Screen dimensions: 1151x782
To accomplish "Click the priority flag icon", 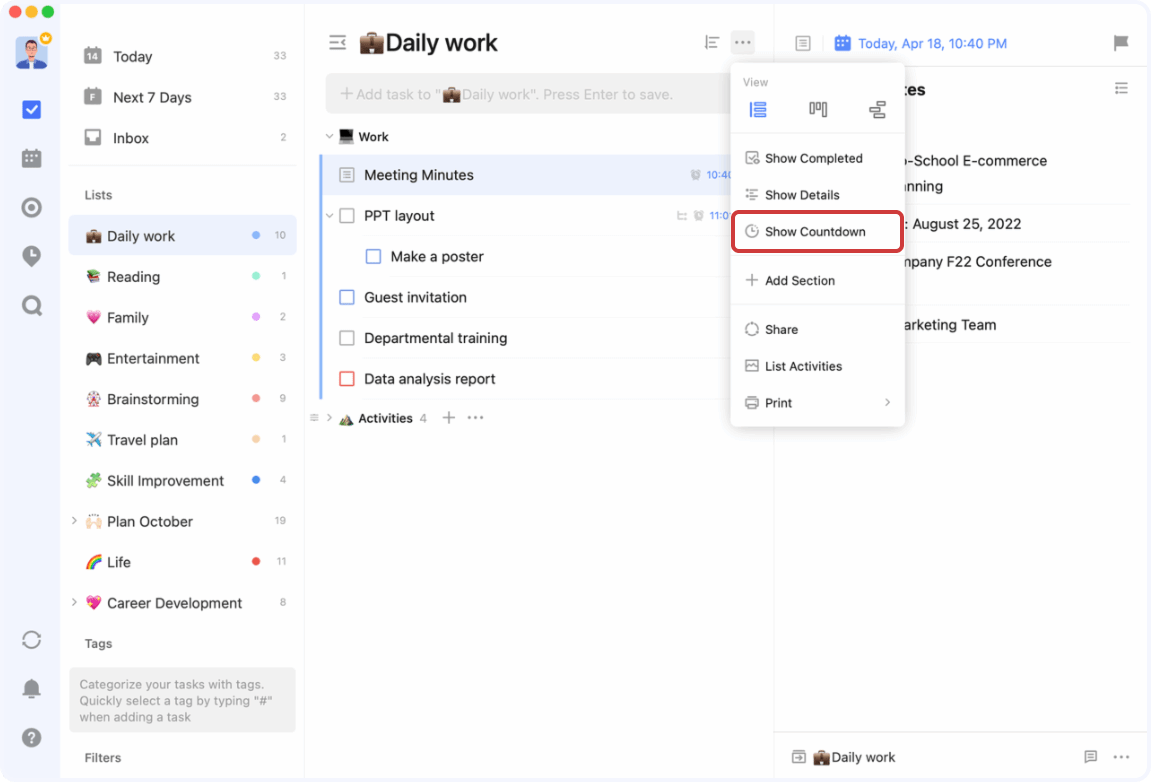I will (x=1121, y=43).
